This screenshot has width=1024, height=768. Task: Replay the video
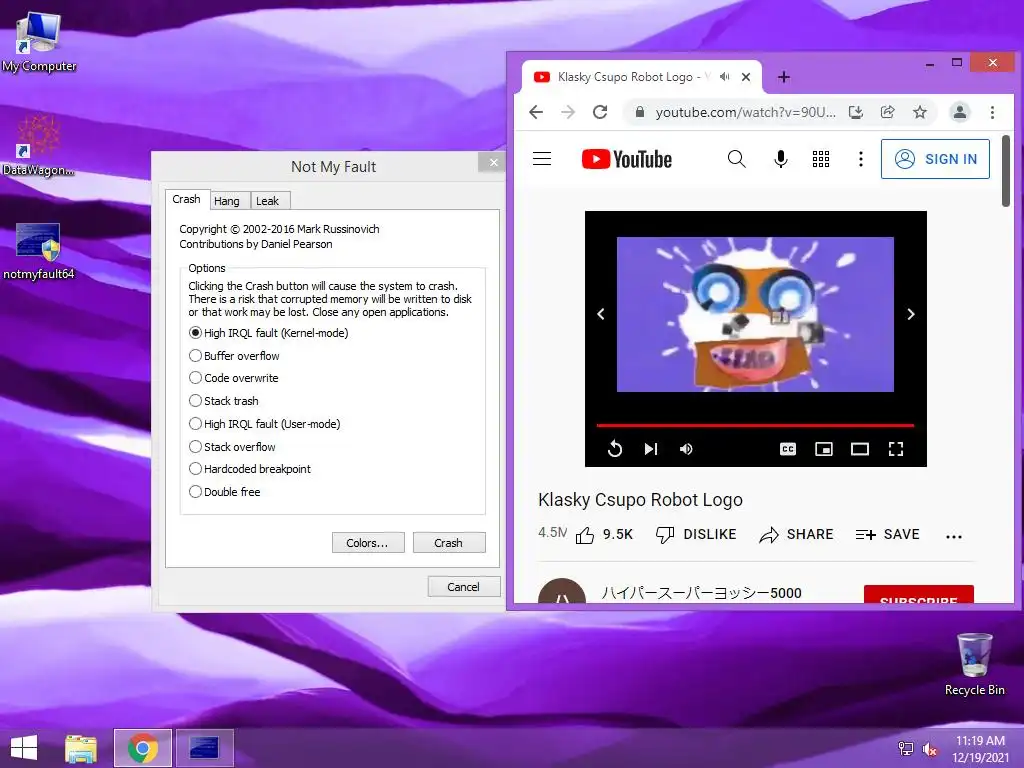[615, 449]
